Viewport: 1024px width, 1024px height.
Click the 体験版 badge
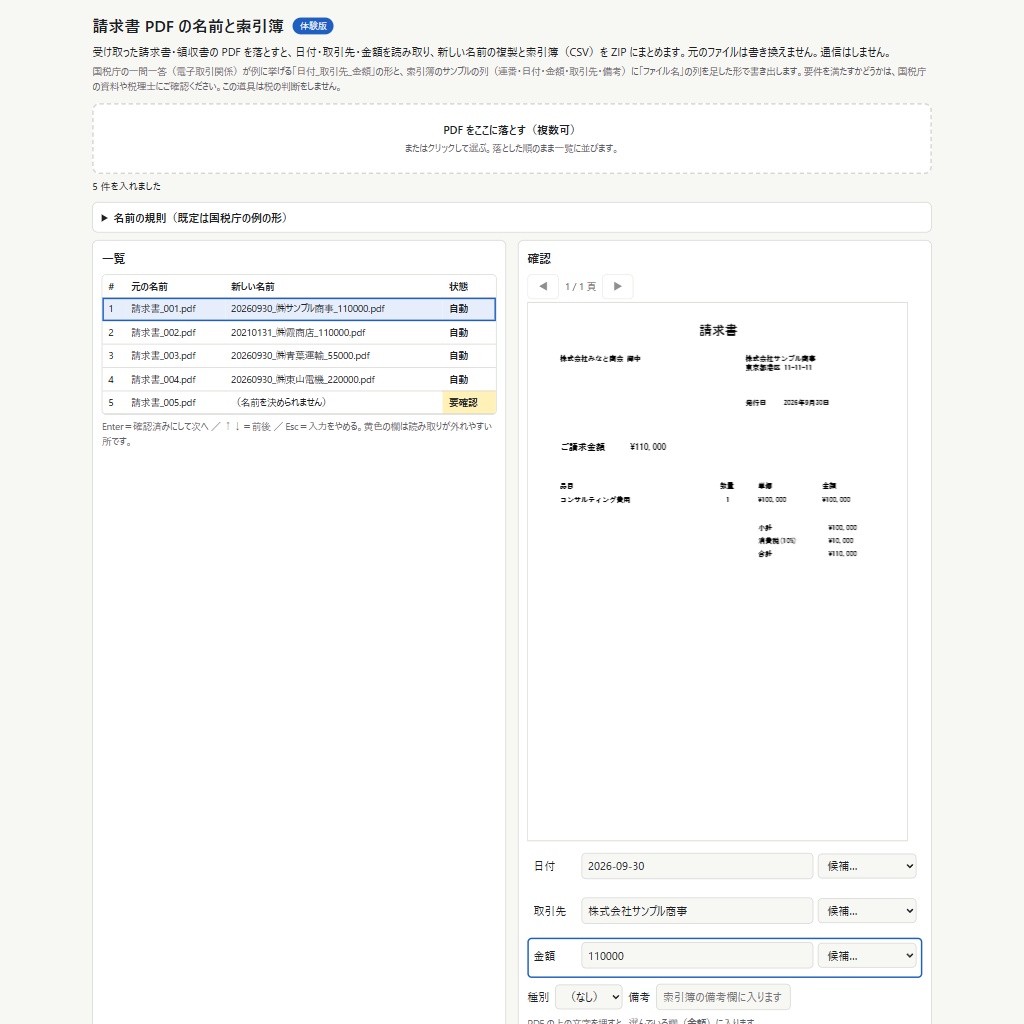(x=313, y=26)
